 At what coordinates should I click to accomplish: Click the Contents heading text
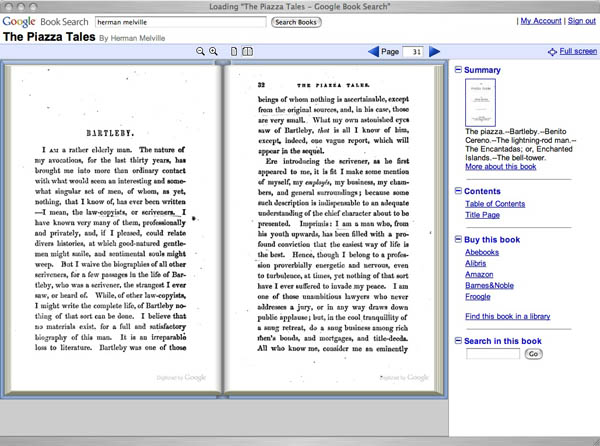point(482,191)
